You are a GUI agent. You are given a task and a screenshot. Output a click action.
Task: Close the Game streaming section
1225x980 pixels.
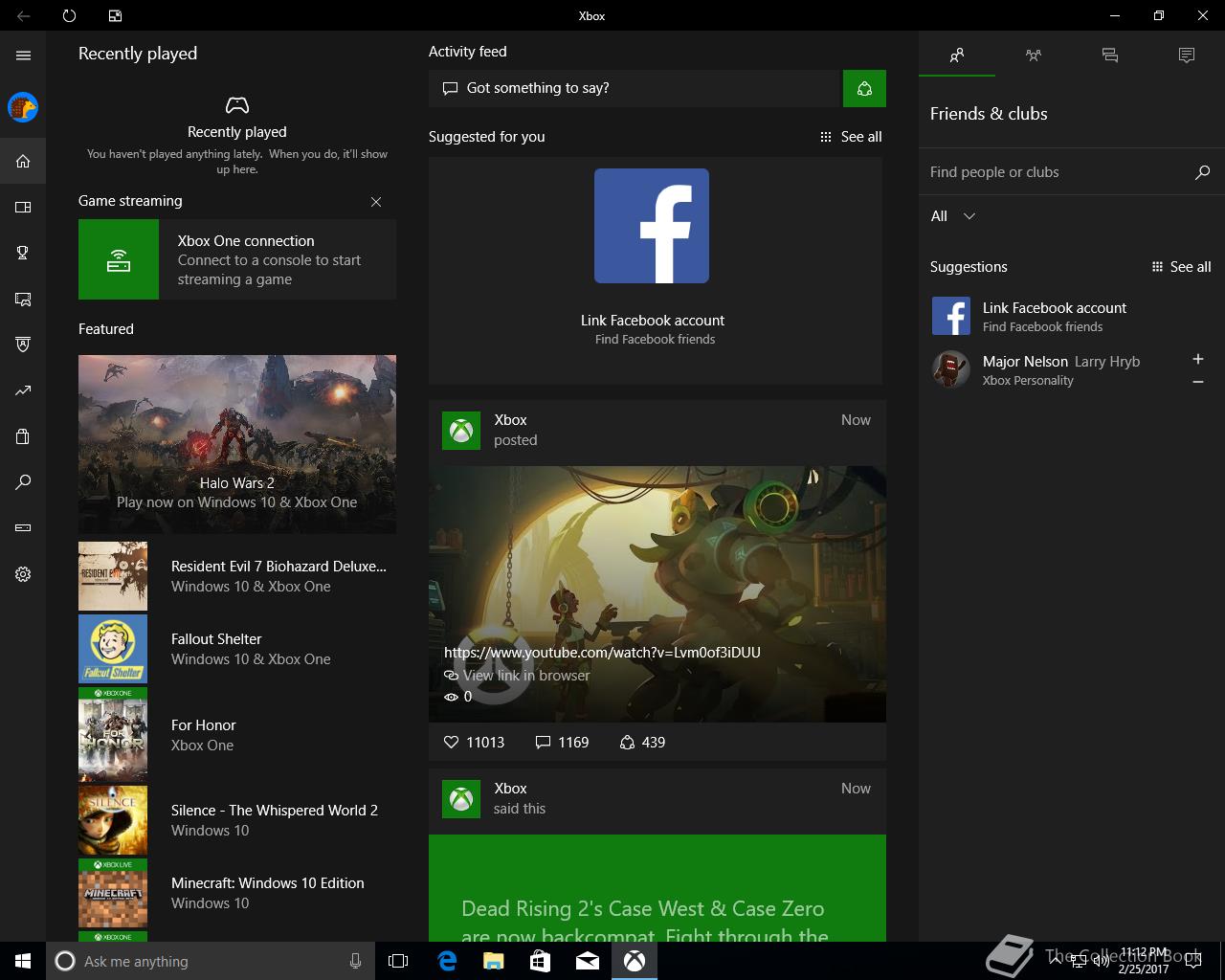pyautogui.click(x=376, y=202)
